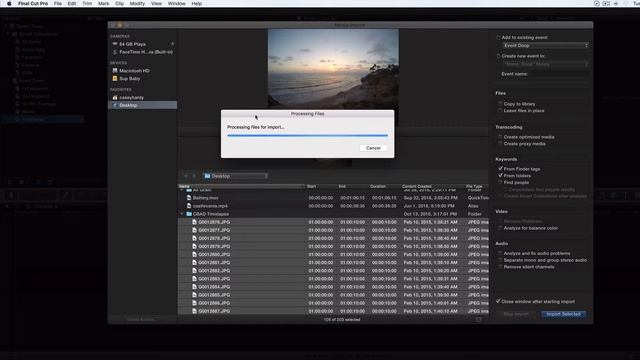Collapse the CBAD Timelapse folder
Image resolution: width=640 pixels, height=360 pixels.
pos(182,214)
